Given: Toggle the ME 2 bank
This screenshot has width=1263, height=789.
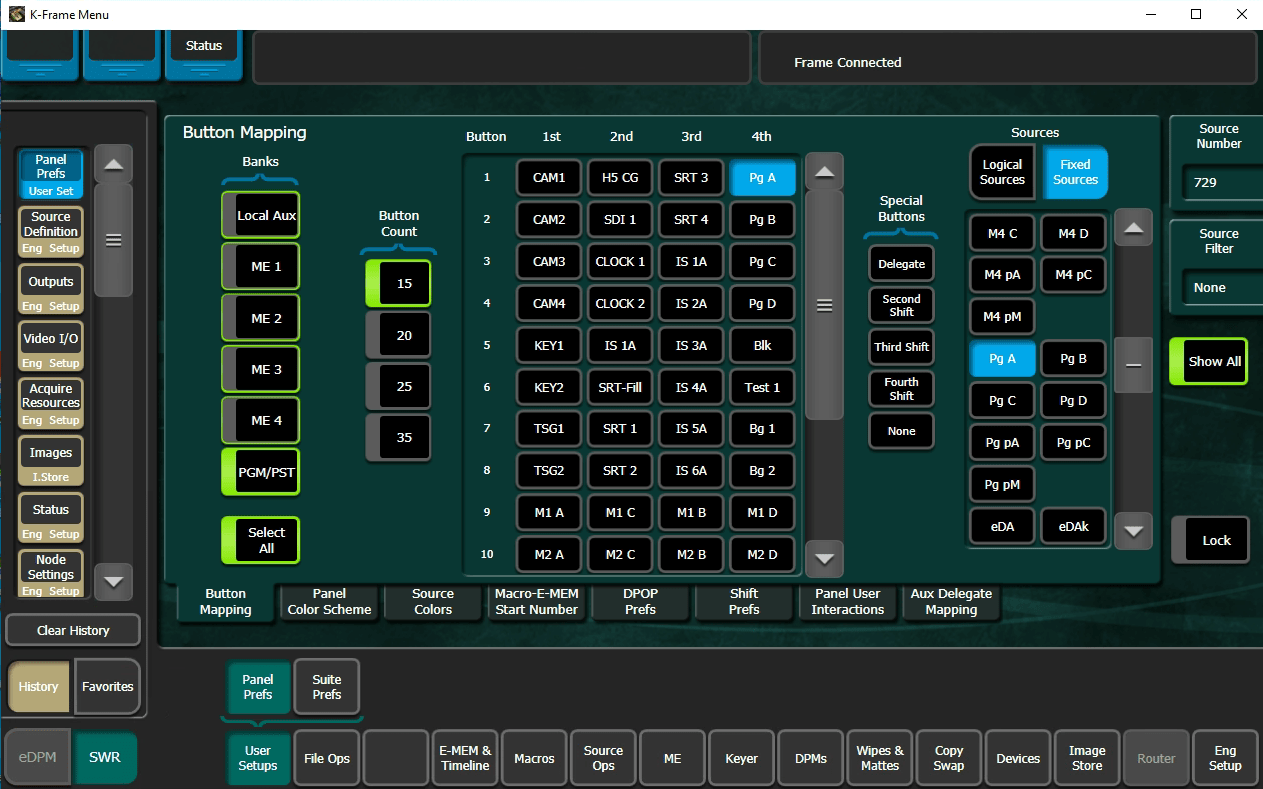Looking at the screenshot, I should click(260, 318).
